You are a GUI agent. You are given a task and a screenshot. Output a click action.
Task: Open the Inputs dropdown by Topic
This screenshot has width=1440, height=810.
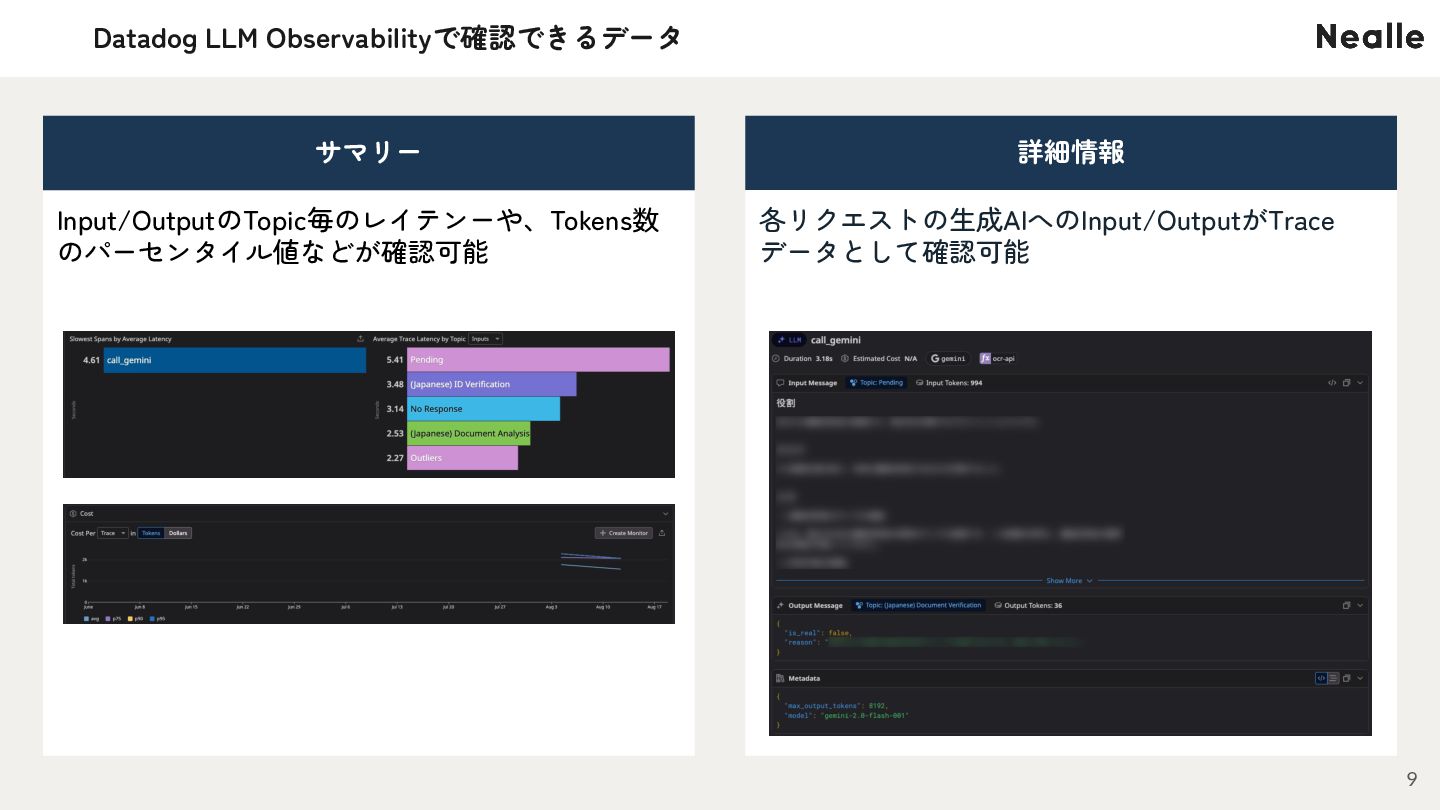[x=486, y=339]
